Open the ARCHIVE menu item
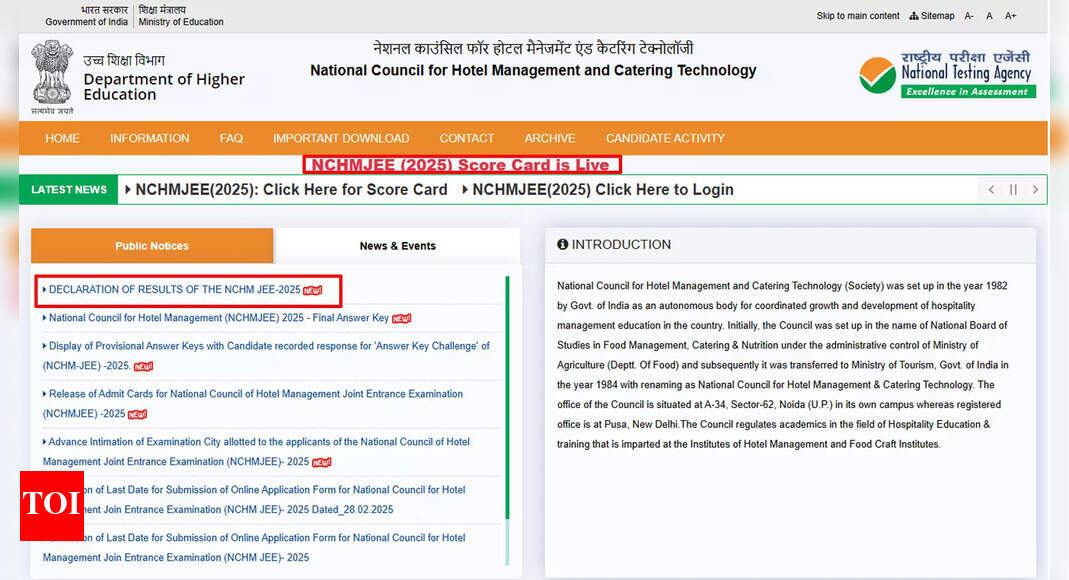Image resolution: width=1069 pixels, height=580 pixels. pyautogui.click(x=549, y=138)
